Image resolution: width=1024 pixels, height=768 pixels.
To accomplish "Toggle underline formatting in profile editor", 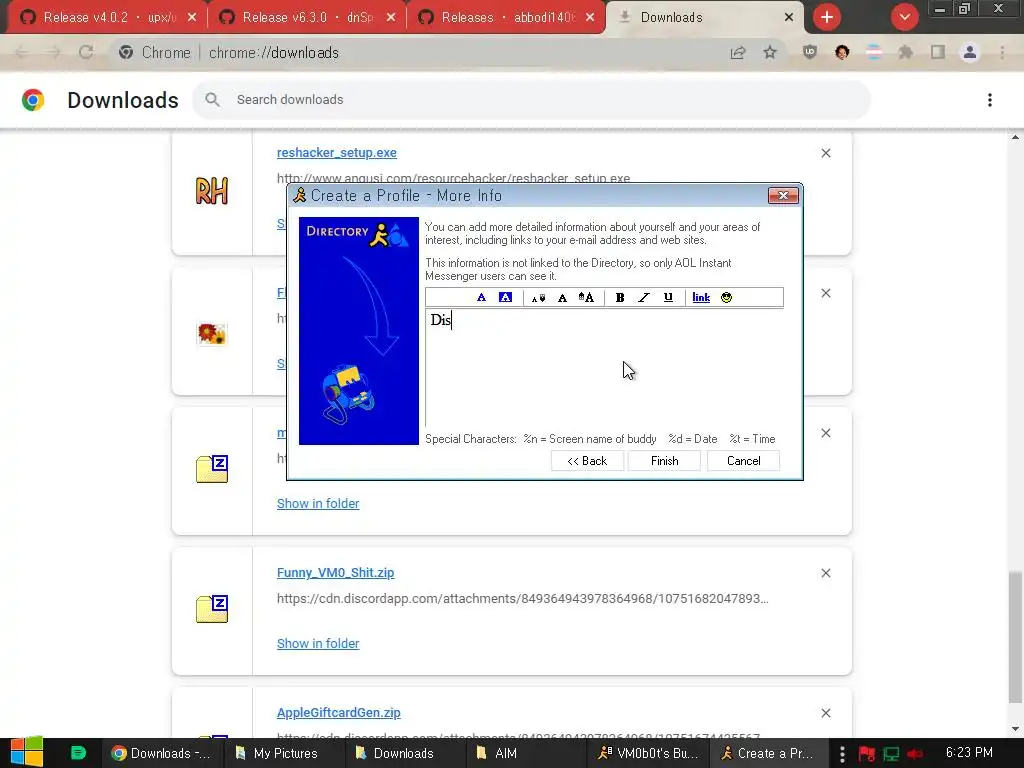I will coord(668,297).
